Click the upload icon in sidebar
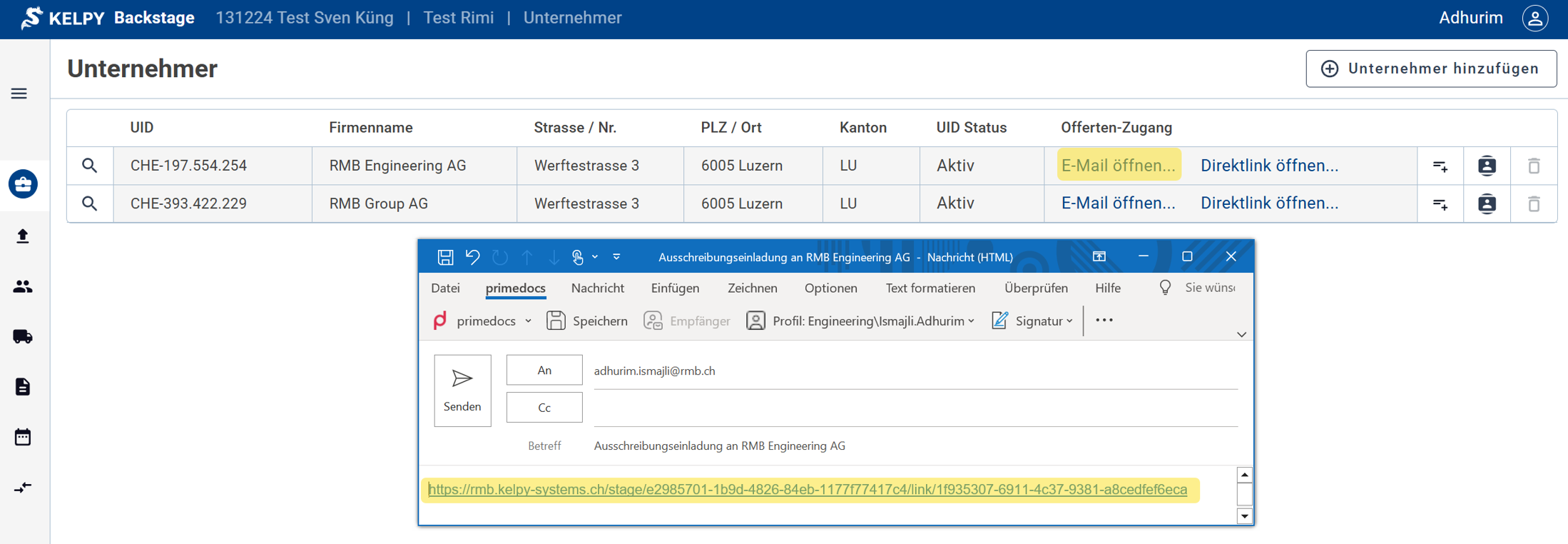Viewport: 1568px width, 544px height. (23, 236)
